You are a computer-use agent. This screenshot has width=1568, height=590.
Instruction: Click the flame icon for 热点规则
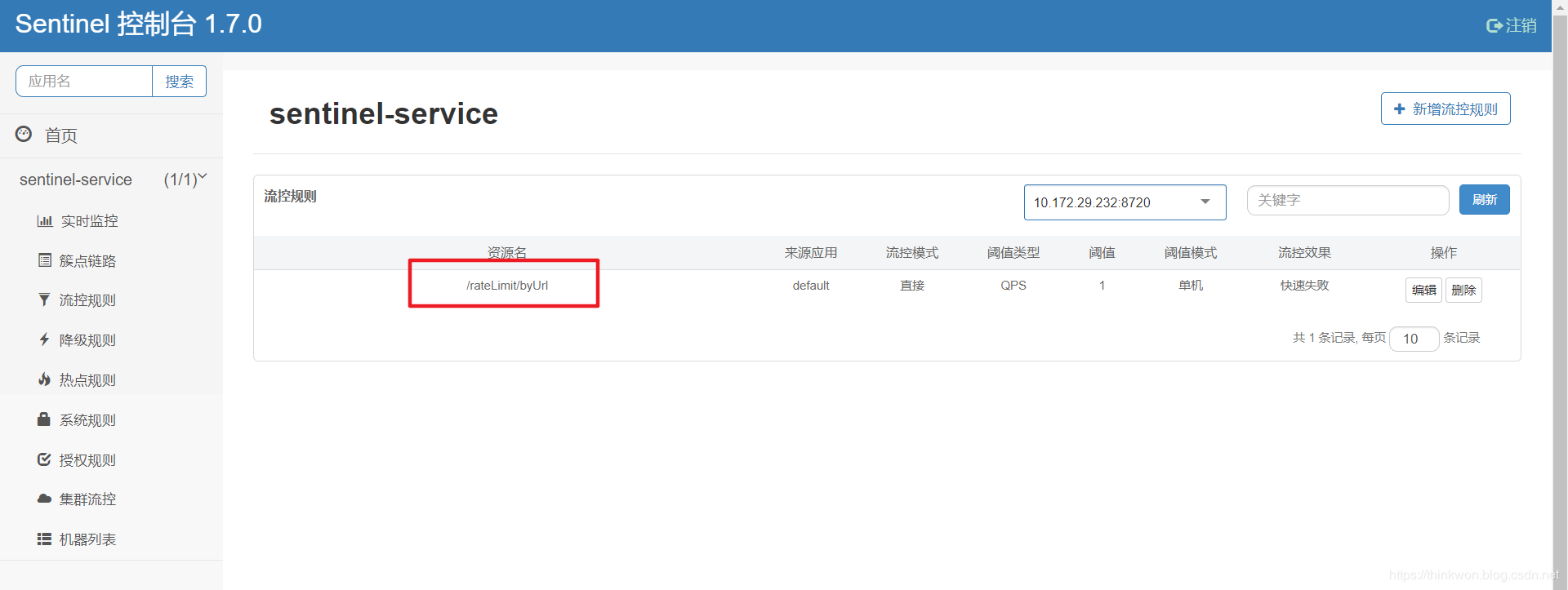(45, 379)
